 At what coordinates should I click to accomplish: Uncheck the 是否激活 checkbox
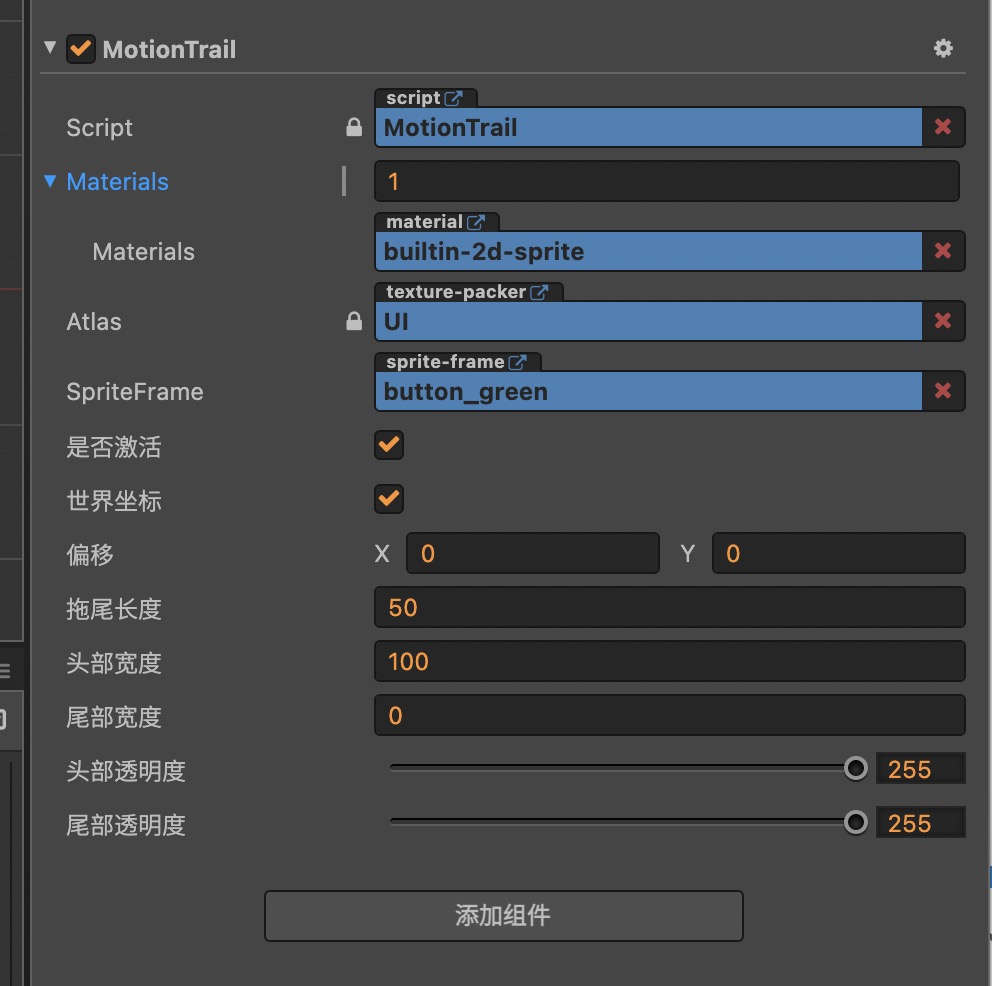pos(389,445)
